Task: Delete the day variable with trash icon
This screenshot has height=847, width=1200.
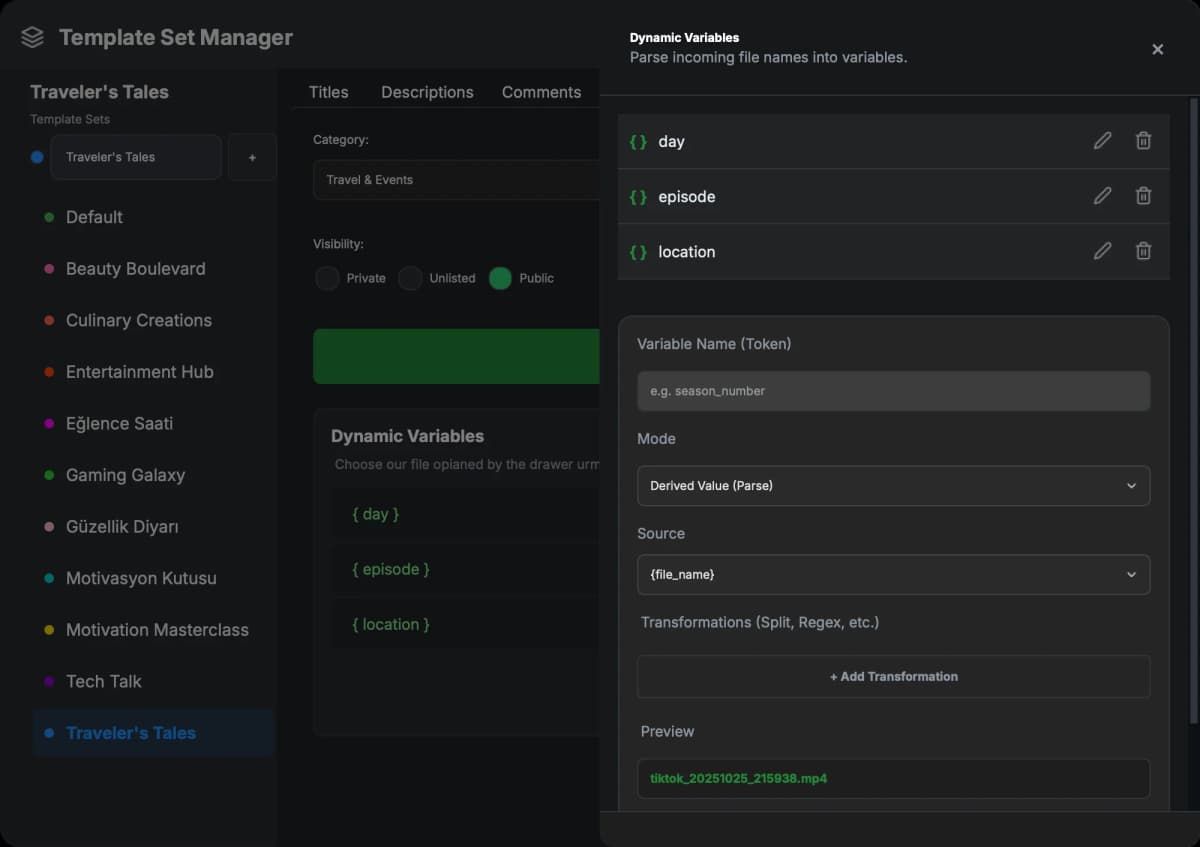Action: [x=1143, y=141]
